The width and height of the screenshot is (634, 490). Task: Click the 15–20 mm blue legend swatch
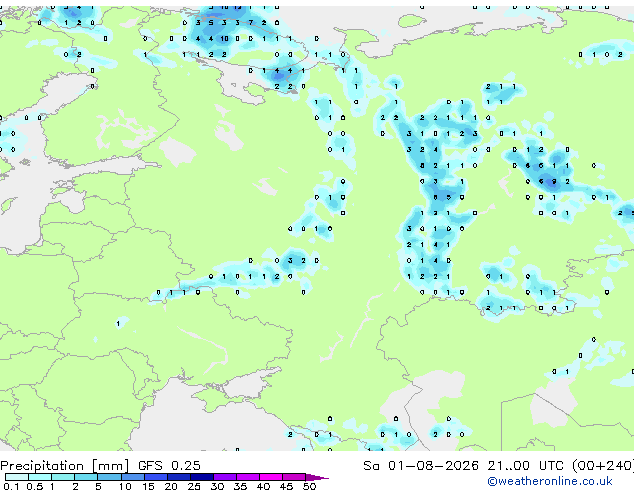[156, 477]
